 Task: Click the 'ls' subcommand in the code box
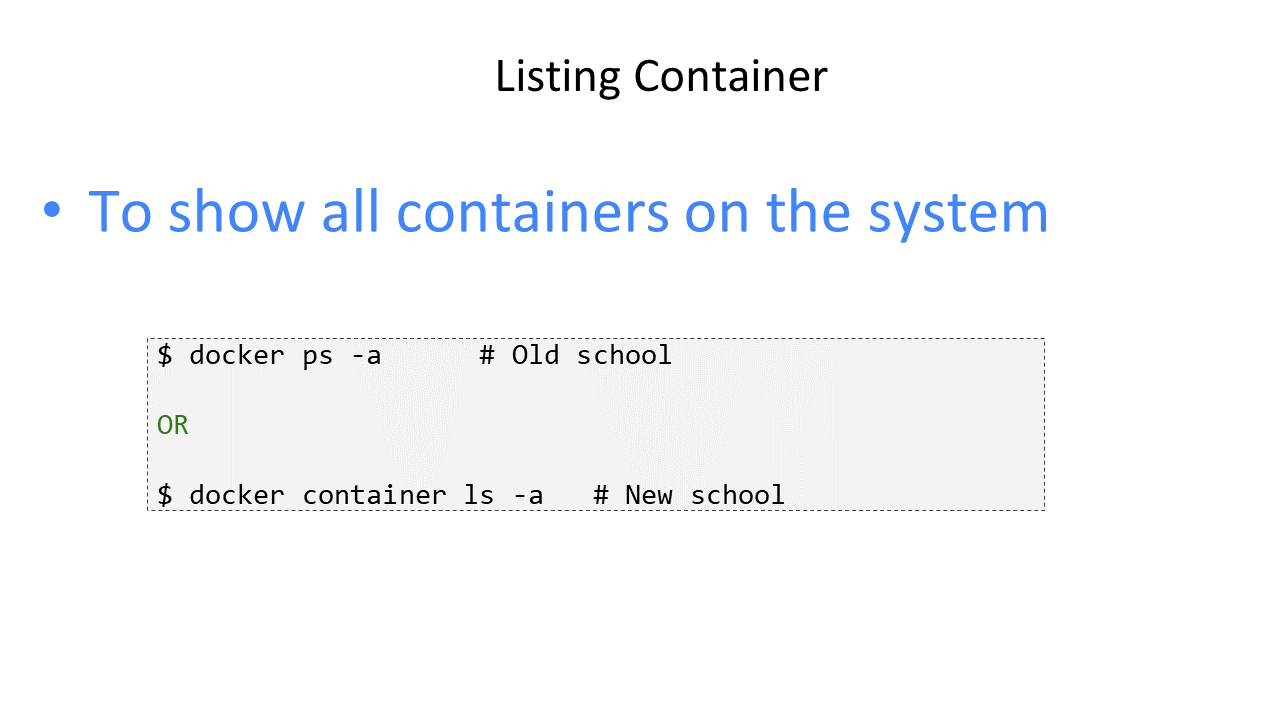click(x=479, y=495)
